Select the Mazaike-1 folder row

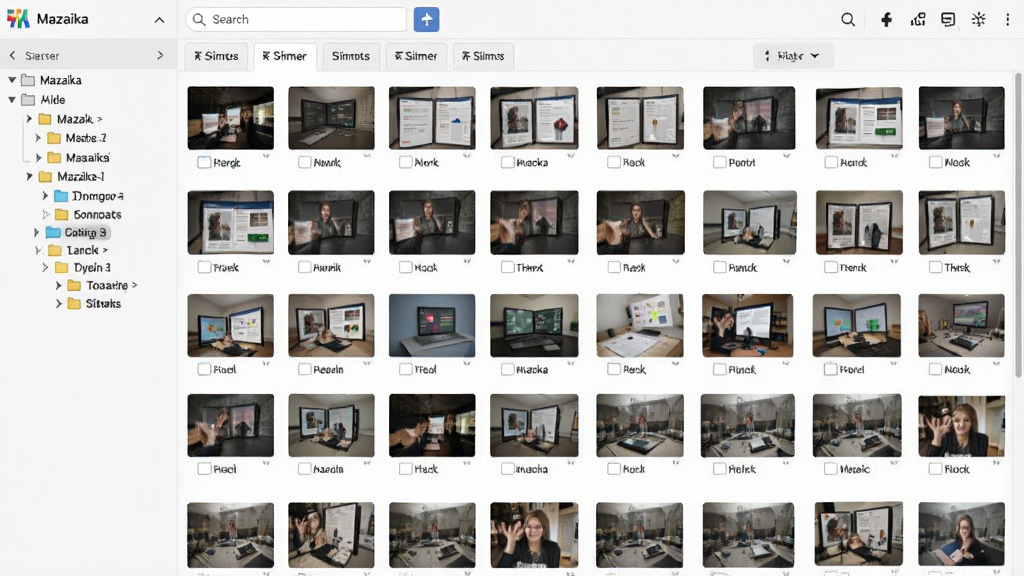[80, 176]
